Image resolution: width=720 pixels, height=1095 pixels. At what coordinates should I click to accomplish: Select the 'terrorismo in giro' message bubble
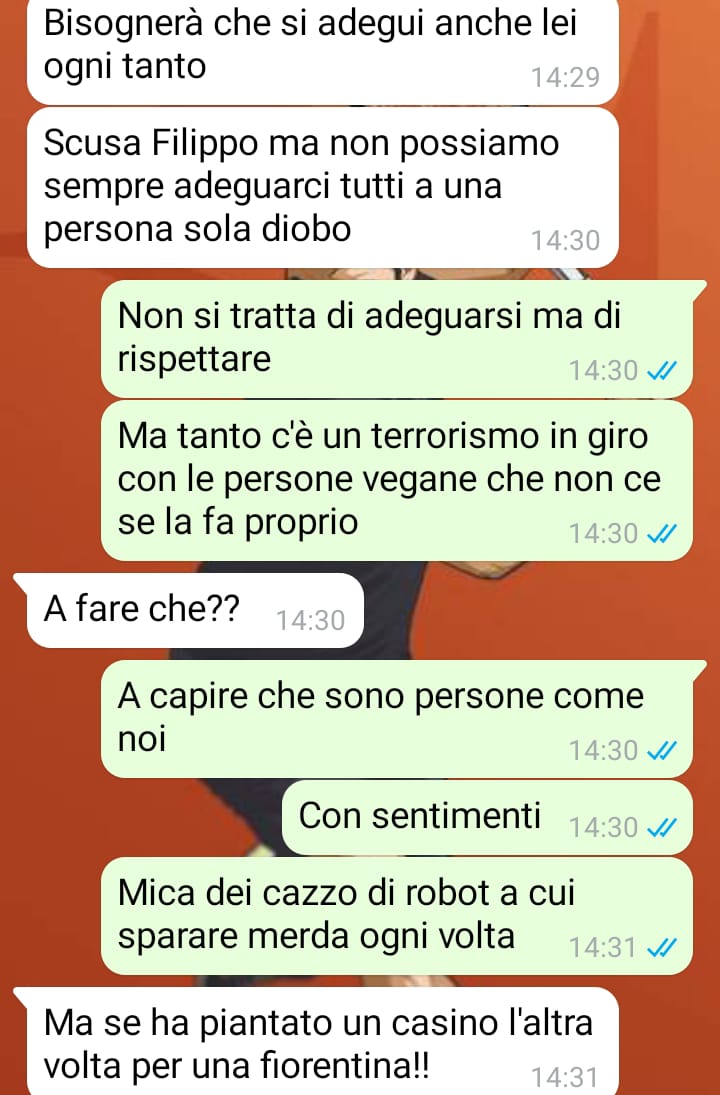pyautogui.click(x=397, y=480)
